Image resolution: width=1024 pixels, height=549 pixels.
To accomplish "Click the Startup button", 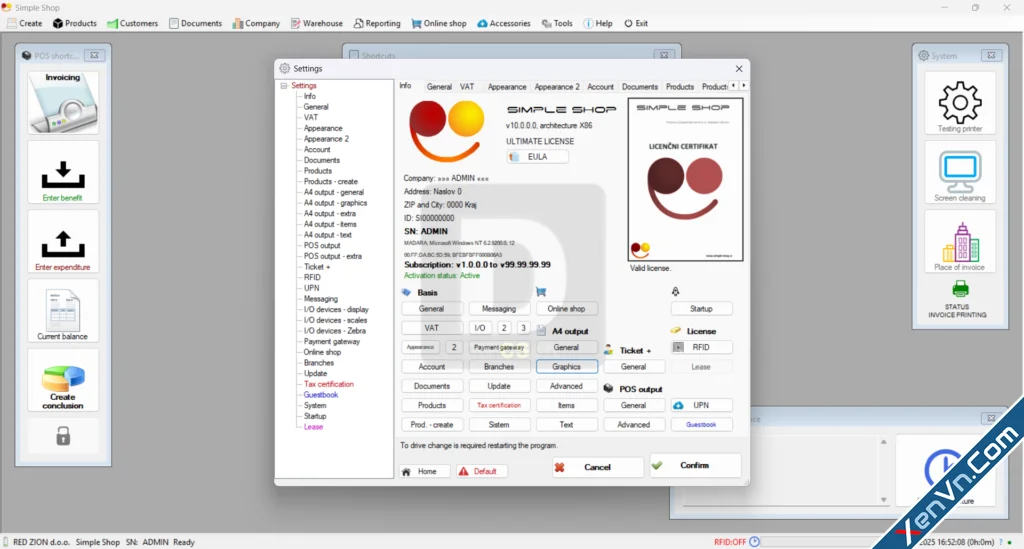I will pyautogui.click(x=701, y=309).
